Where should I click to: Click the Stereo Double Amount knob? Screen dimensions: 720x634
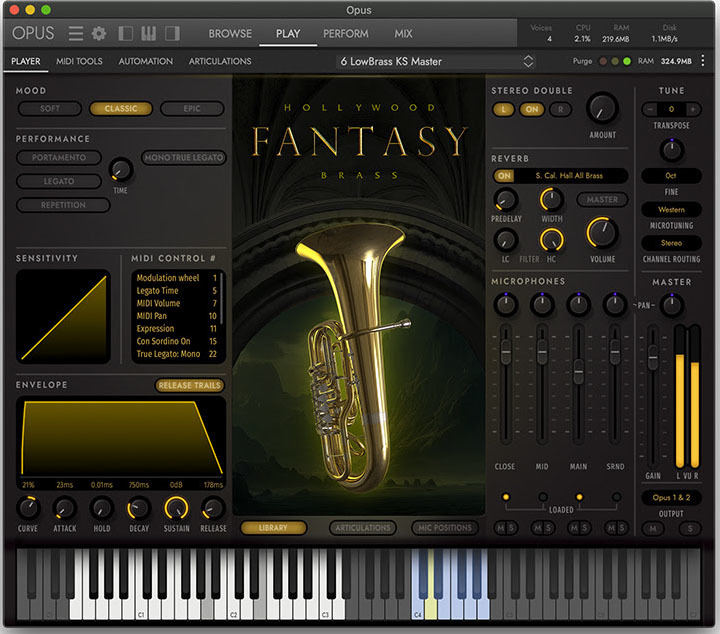(602, 108)
